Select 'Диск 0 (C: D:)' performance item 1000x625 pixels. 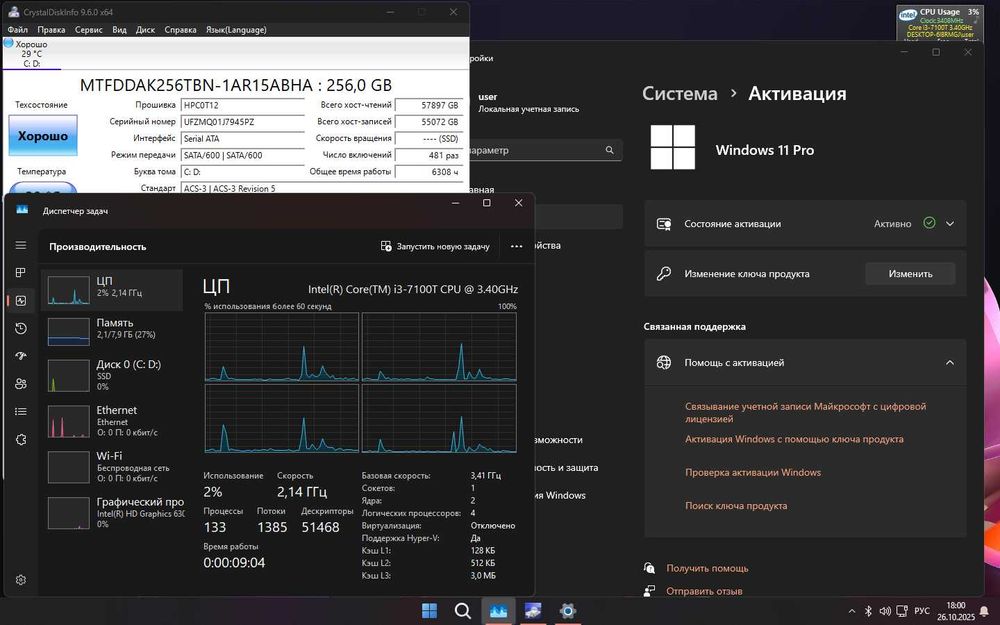click(112, 374)
